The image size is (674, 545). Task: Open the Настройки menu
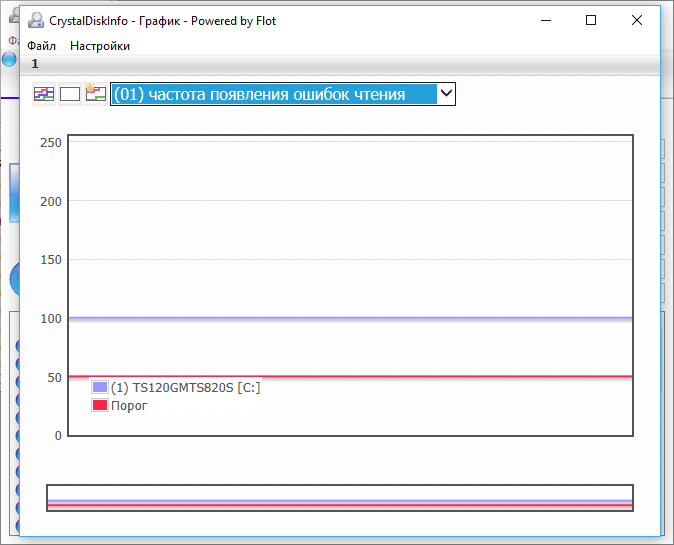tap(100, 46)
